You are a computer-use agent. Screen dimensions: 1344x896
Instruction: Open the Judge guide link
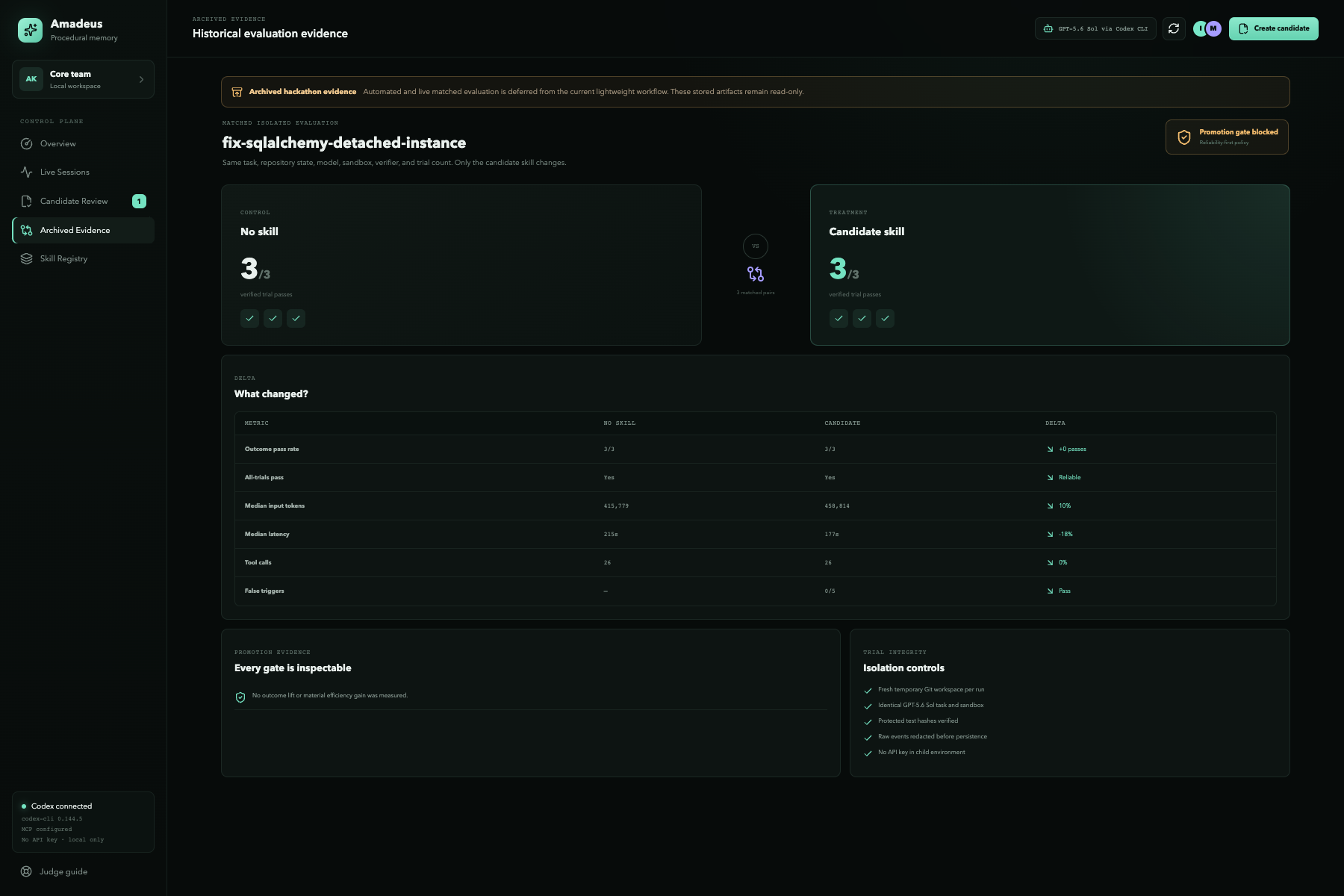pos(63,871)
